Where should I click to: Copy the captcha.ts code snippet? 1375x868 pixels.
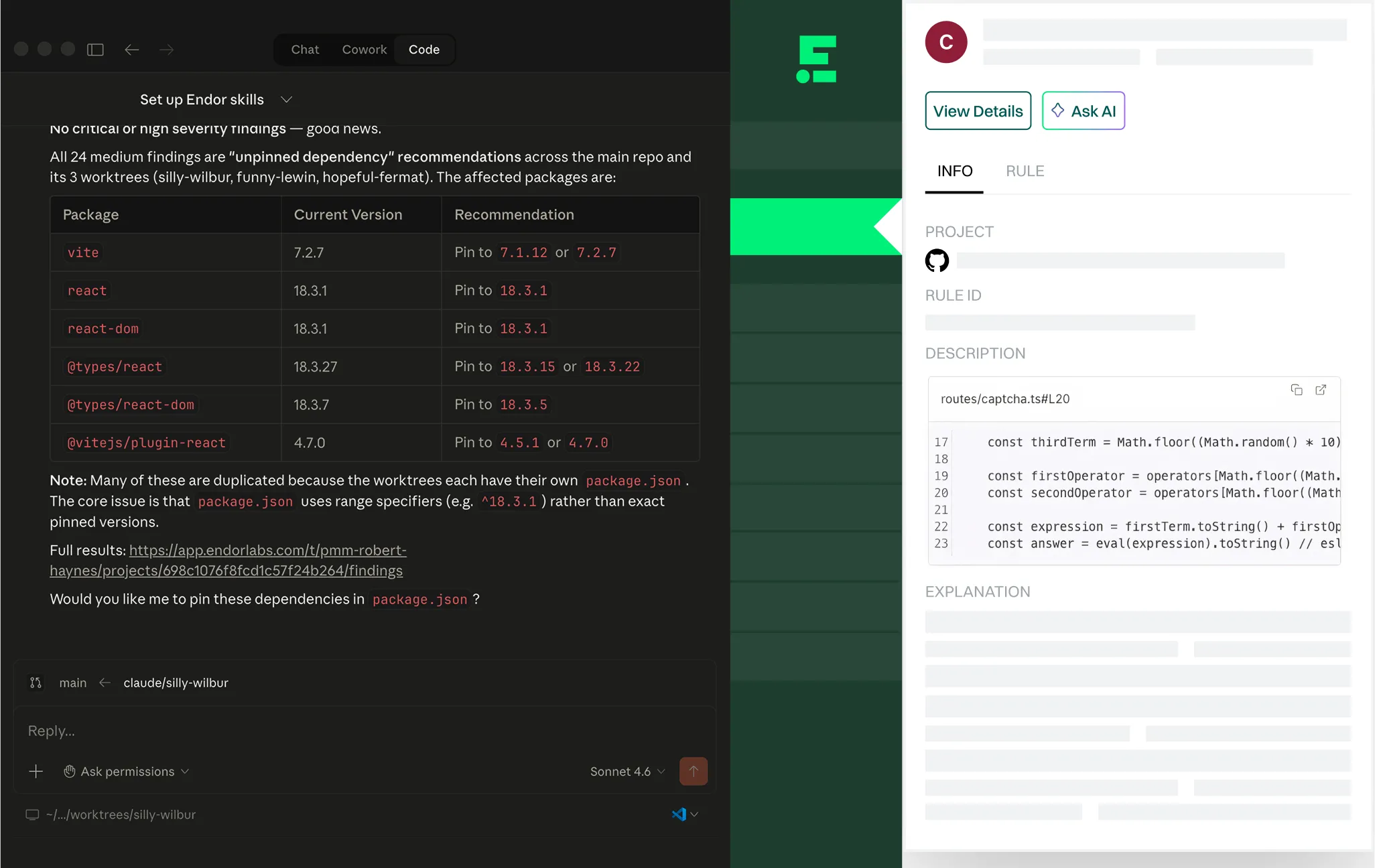pos(1298,390)
